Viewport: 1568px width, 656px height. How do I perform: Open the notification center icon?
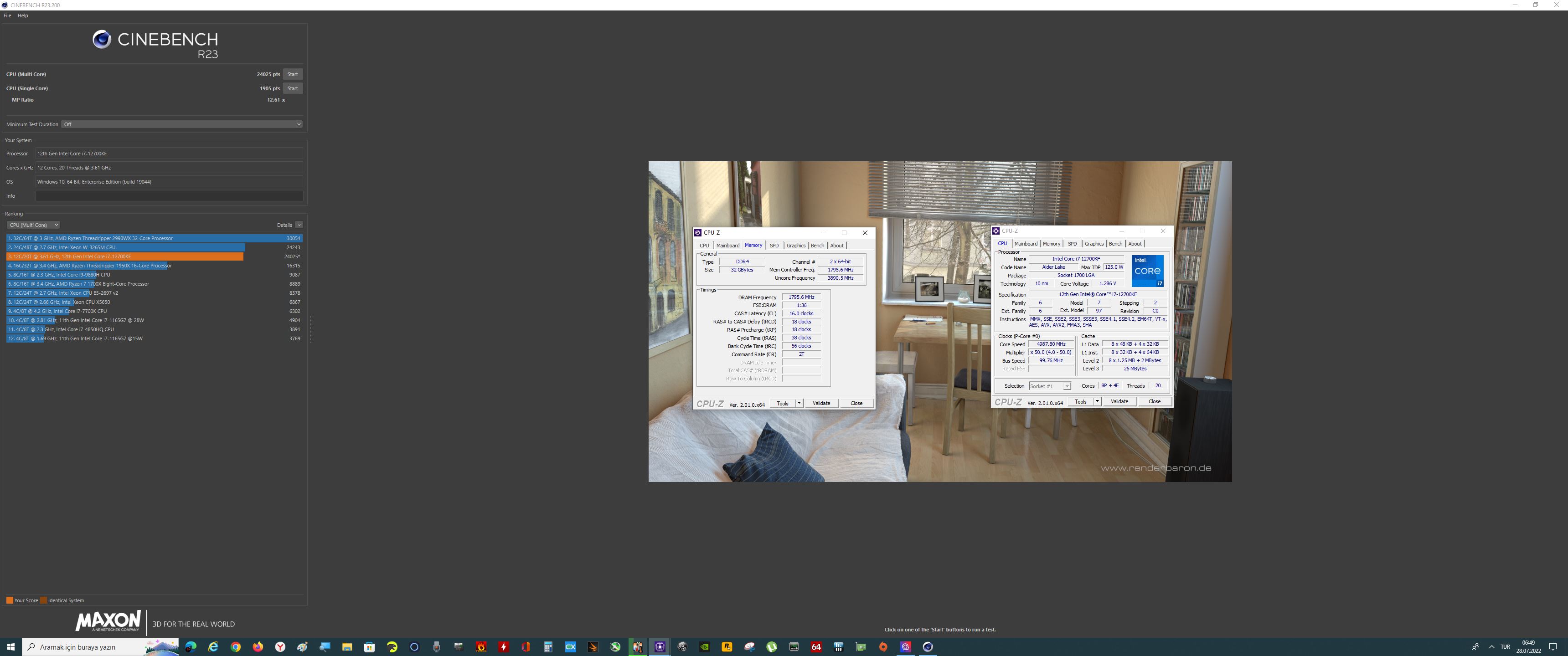pos(1553,647)
